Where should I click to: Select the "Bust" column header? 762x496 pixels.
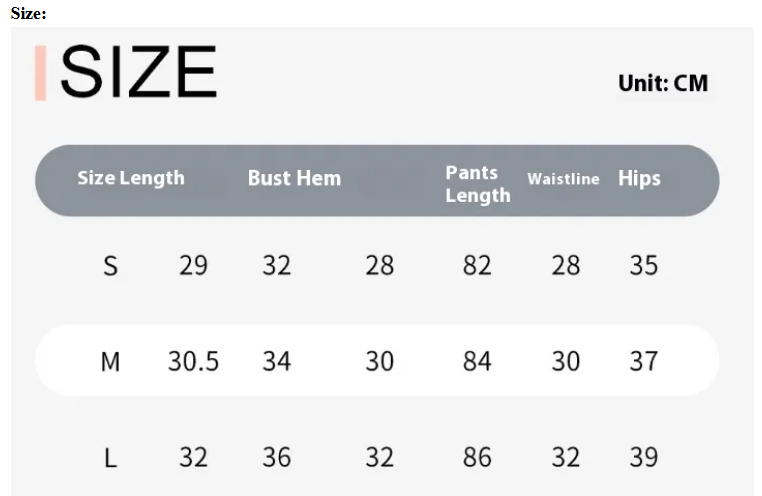pyautogui.click(x=268, y=178)
